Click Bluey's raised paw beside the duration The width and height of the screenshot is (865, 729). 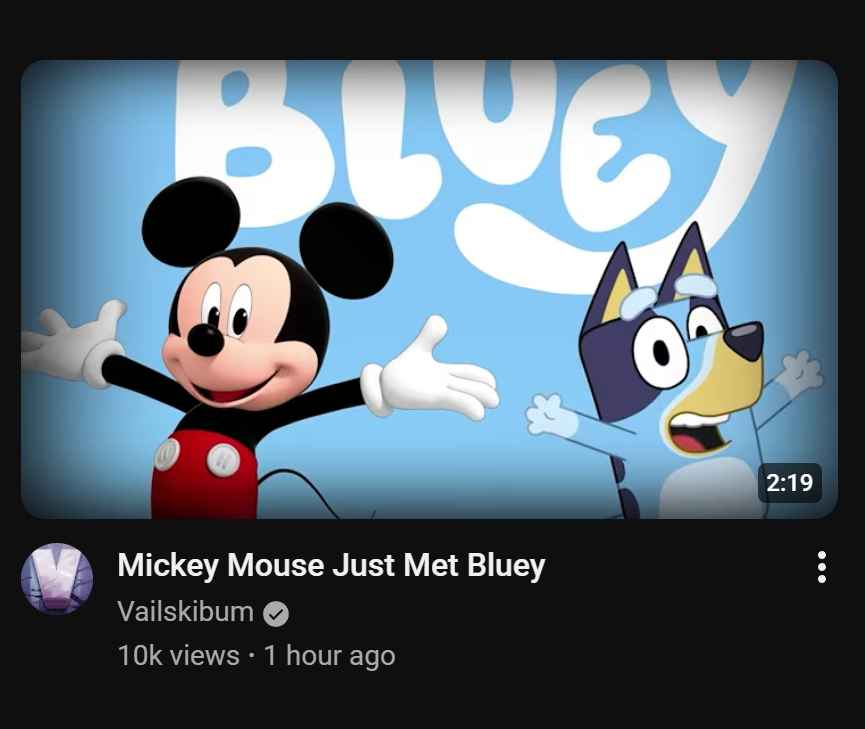[x=800, y=374]
